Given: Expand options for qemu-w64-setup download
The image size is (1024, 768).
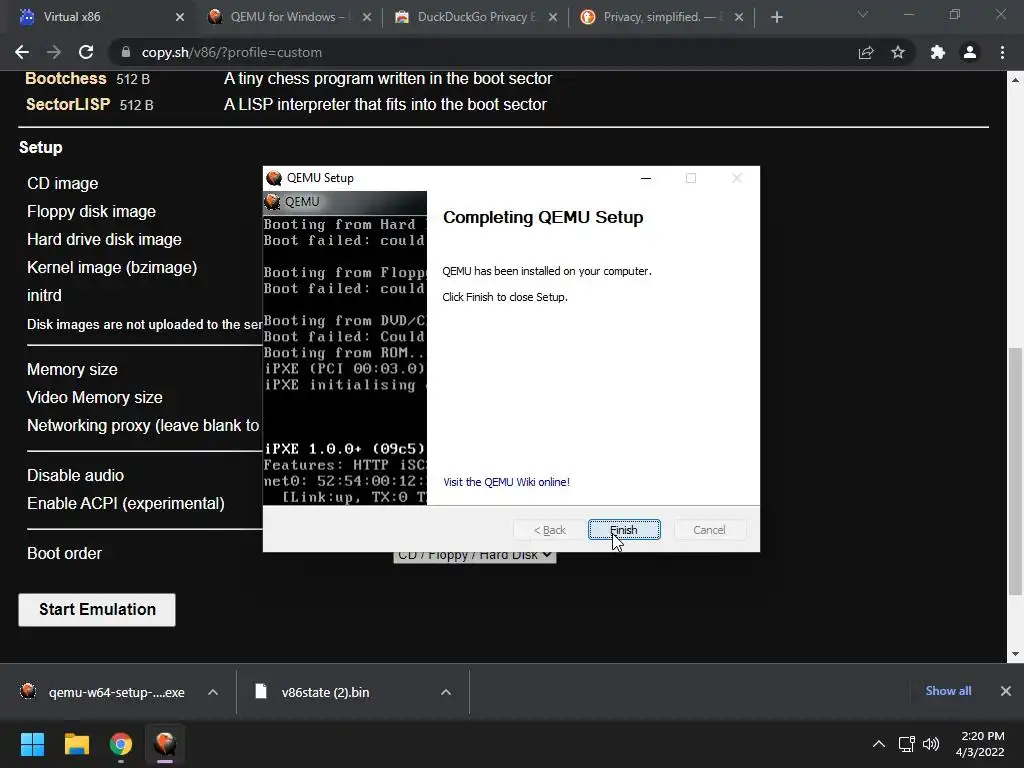Looking at the screenshot, I should tap(213, 692).
